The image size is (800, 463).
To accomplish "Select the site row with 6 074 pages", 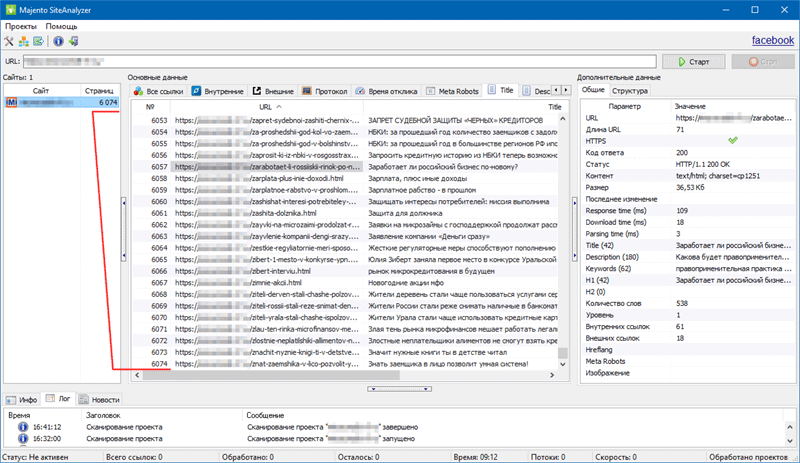I will [x=62, y=103].
